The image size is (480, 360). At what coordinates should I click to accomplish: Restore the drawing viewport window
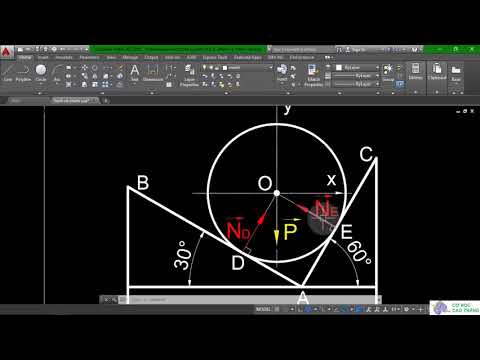pos(465,111)
